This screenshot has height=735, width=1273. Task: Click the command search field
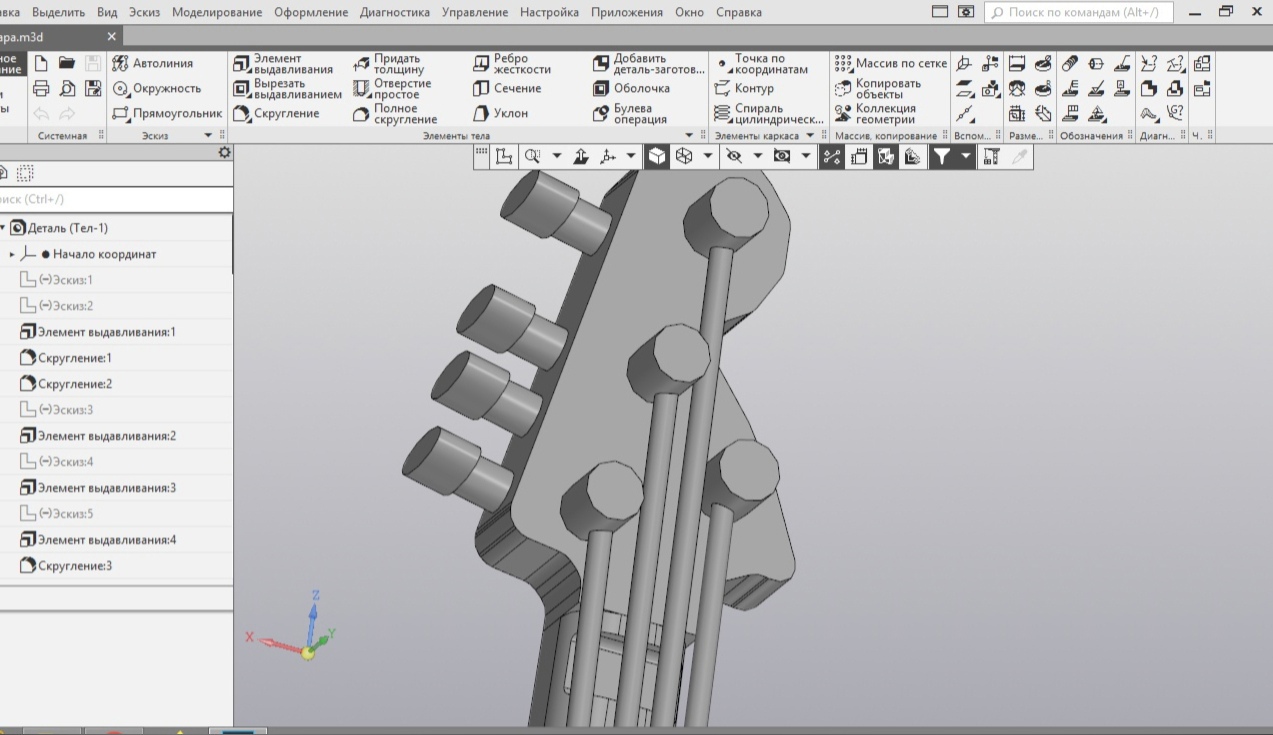[x=1080, y=12]
